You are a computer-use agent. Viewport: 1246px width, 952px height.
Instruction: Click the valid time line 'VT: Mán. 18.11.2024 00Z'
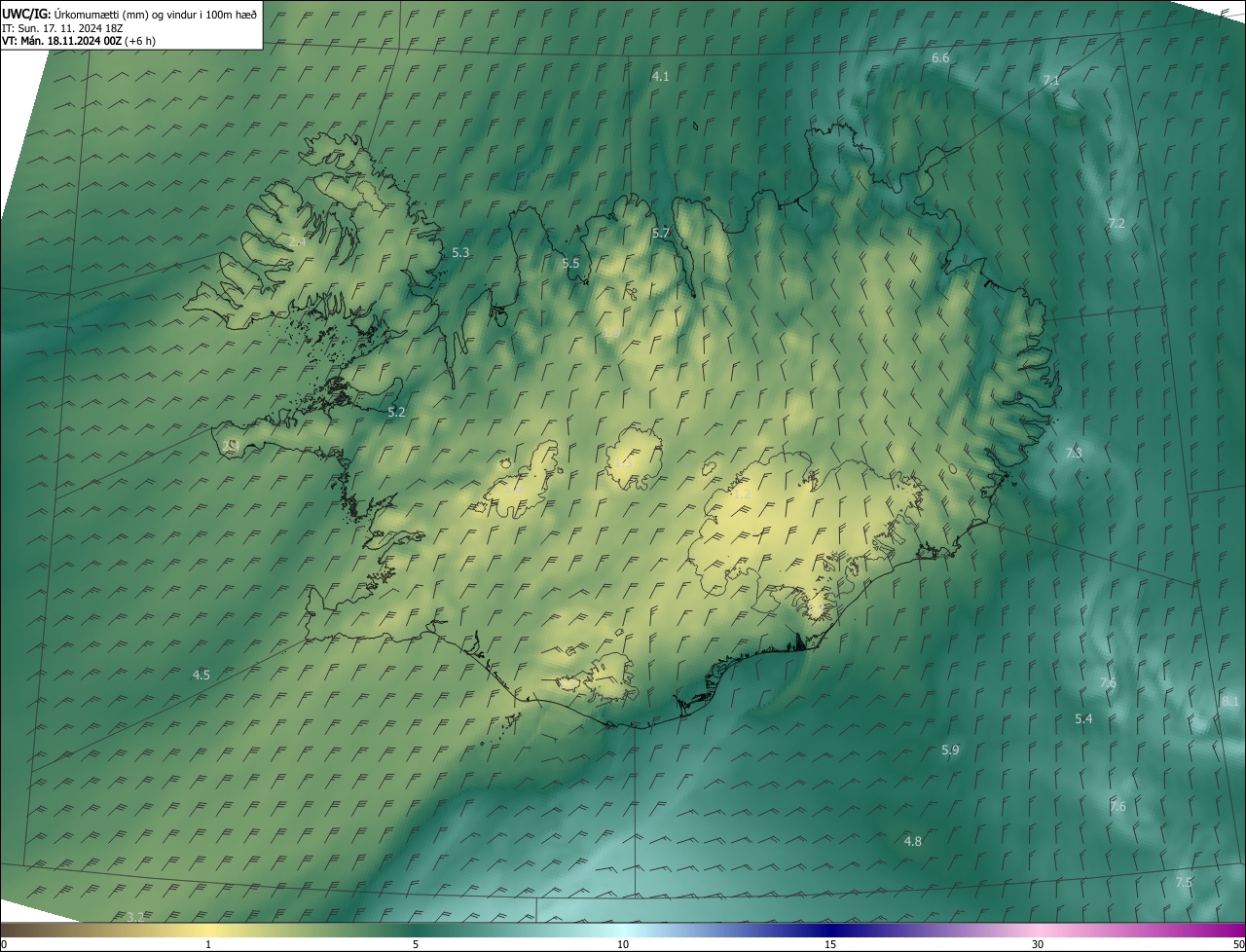61,41
